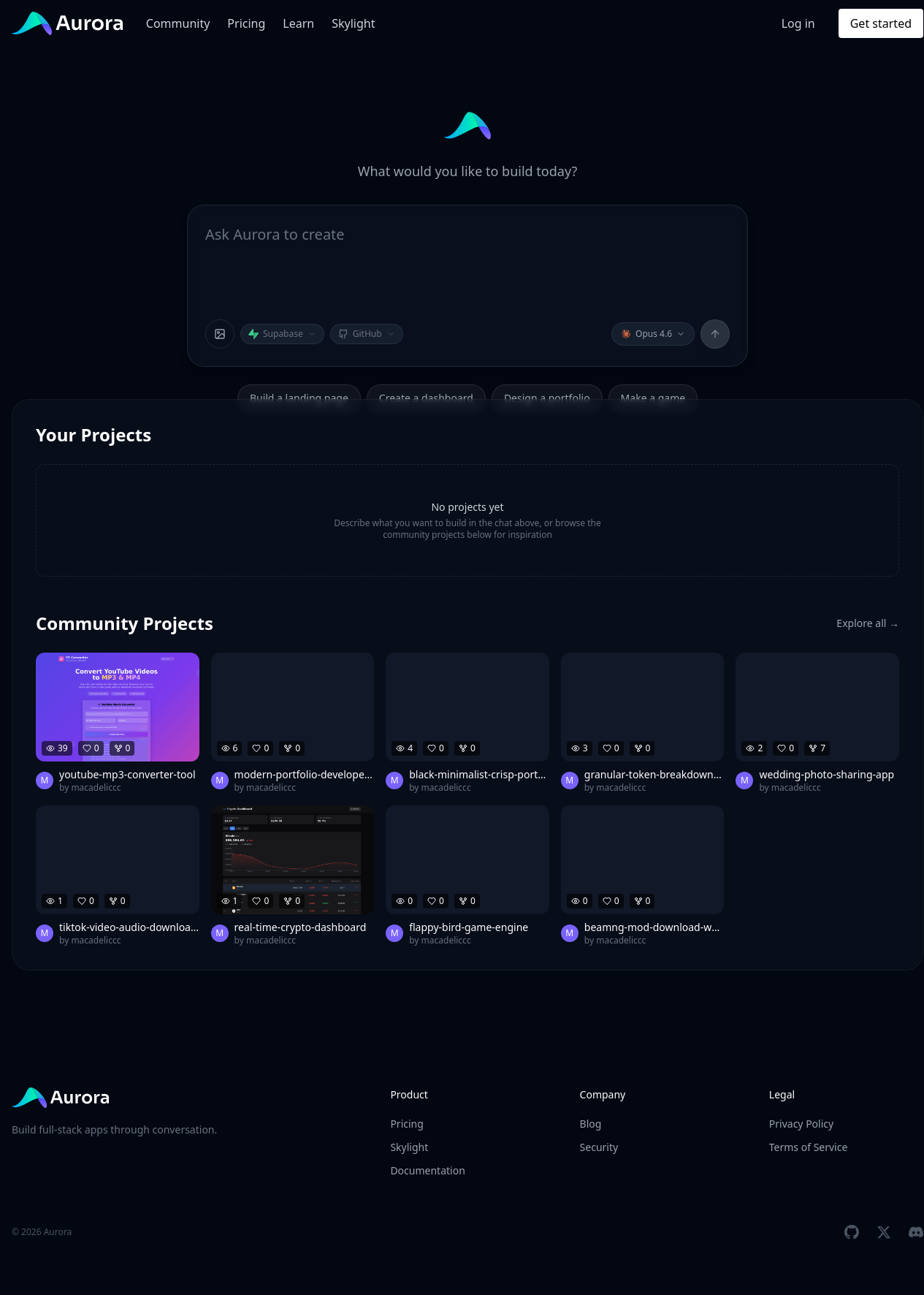Open footer Terms of Service link
This screenshot has width=924, height=1295.
coord(808,1147)
